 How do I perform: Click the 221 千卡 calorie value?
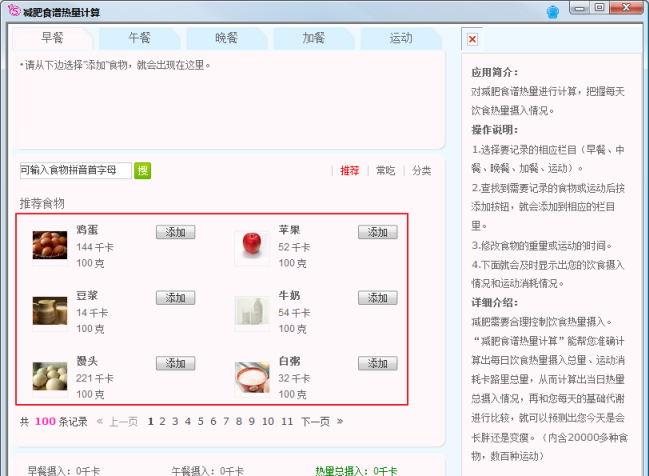[x=95, y=378]
